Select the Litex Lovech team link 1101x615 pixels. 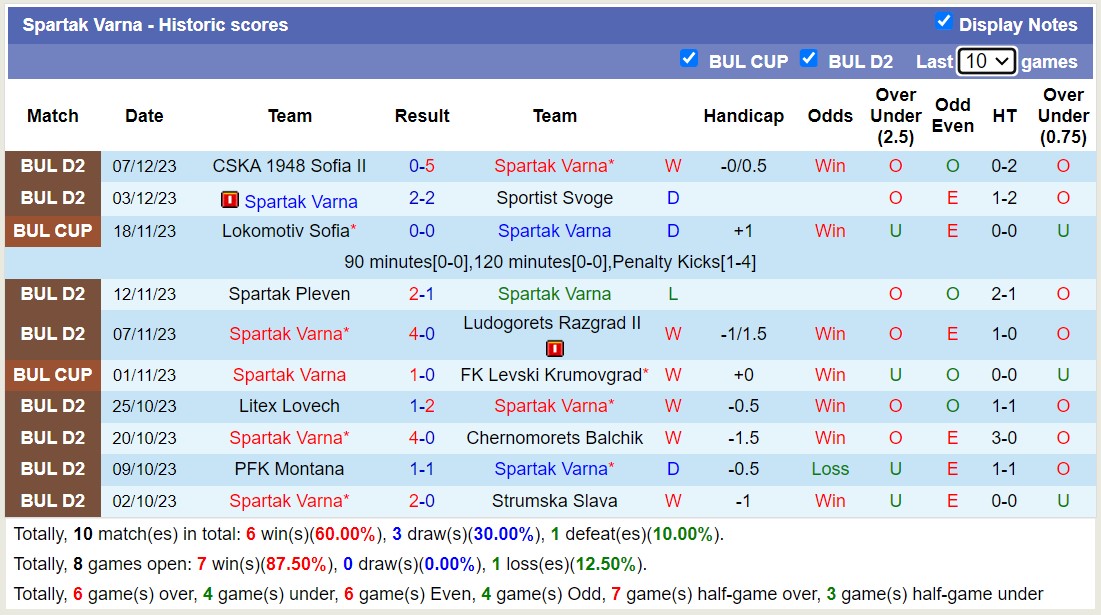[289, 406]
